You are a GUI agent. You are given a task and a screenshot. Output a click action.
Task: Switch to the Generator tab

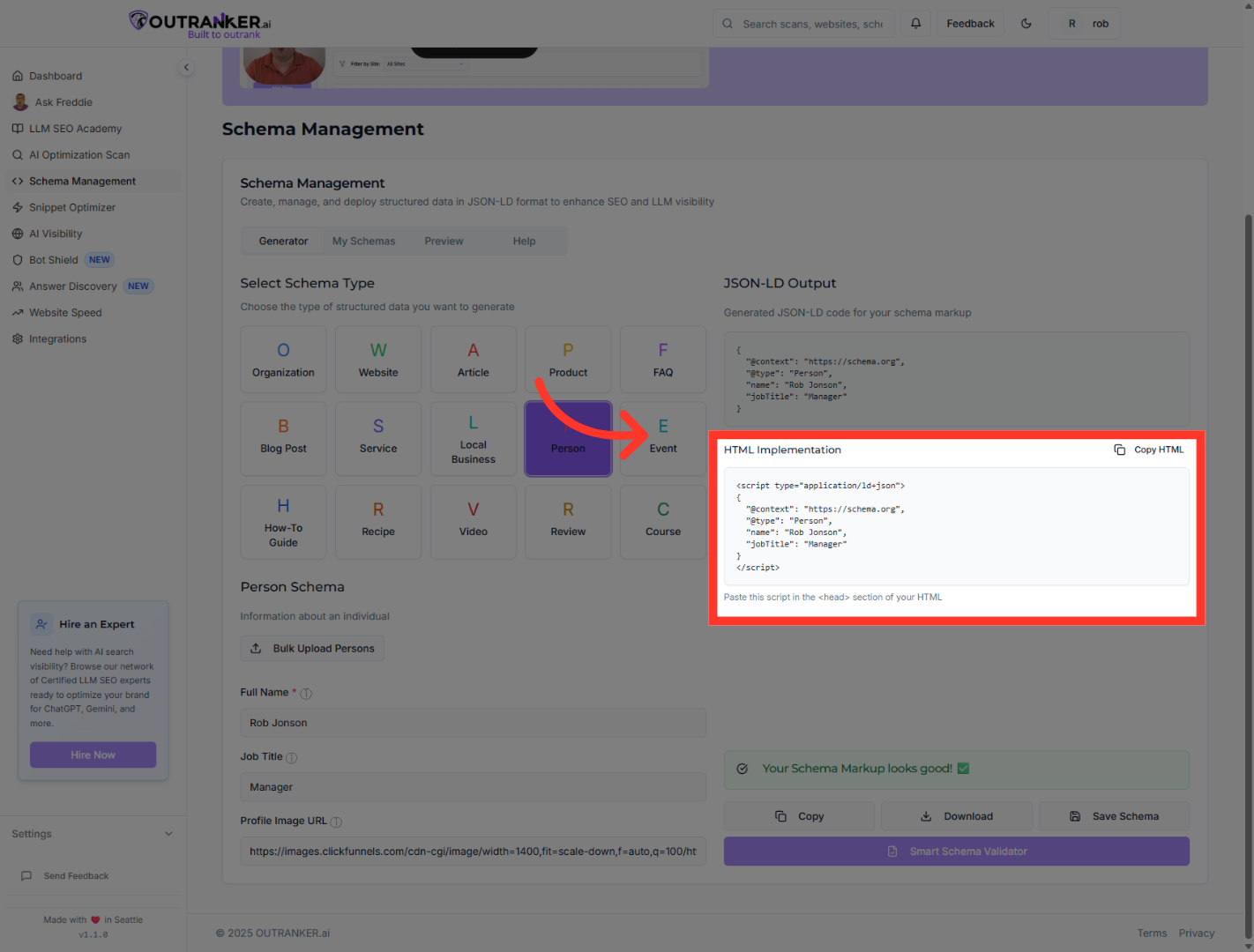coord(283,242)
